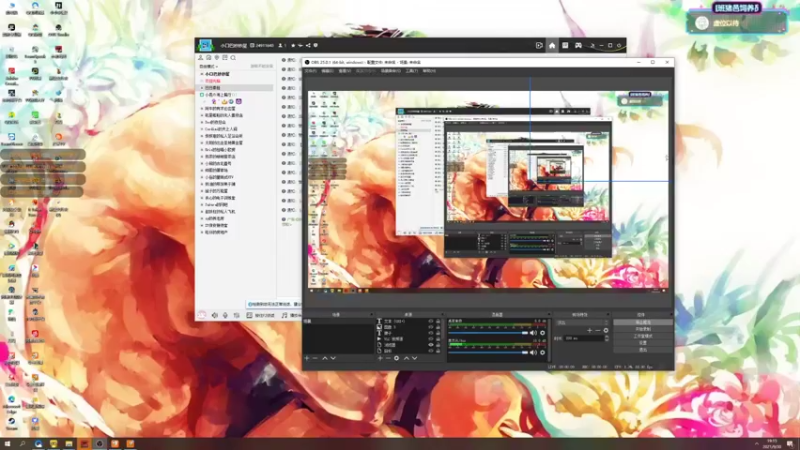This screenshot has height=450, width=800.
Task: Remove scene transition with minus icon
Action: point(597,330)
